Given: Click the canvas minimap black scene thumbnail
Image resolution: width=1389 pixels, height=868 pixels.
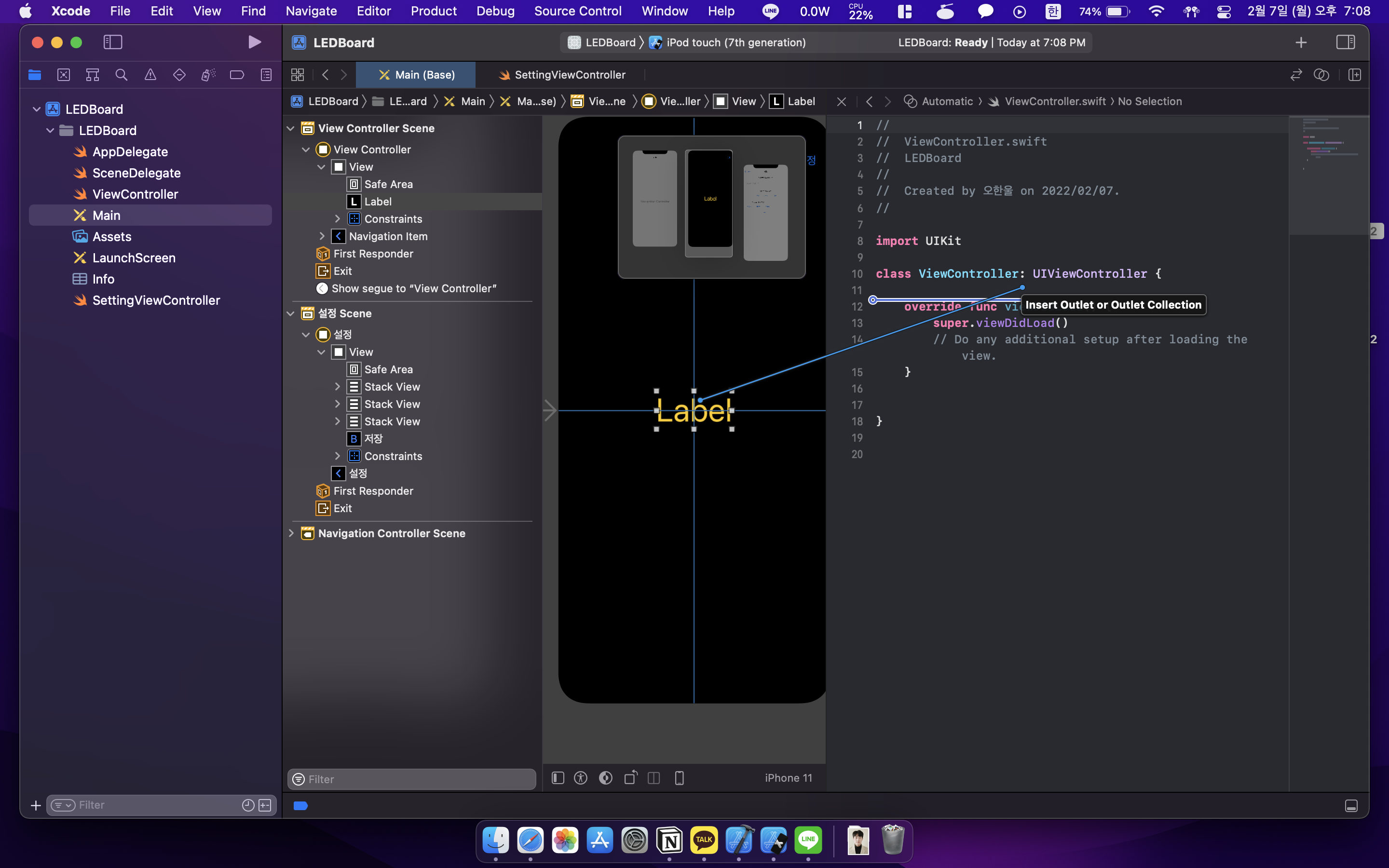Looking at the screenshot, I should [x=710, y=199].
